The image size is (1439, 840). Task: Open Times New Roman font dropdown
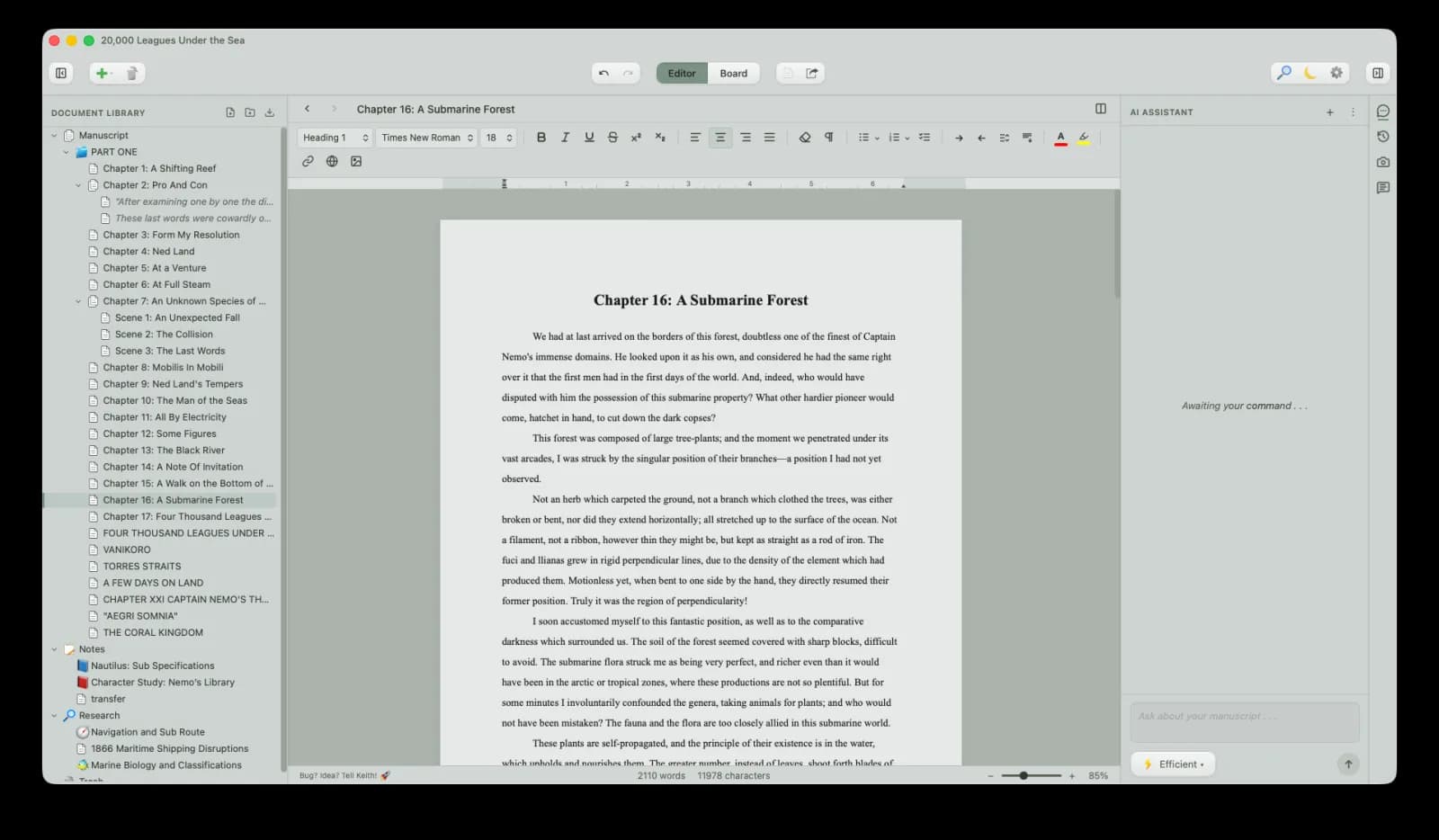pyautogui.click(x=426, y=138)
